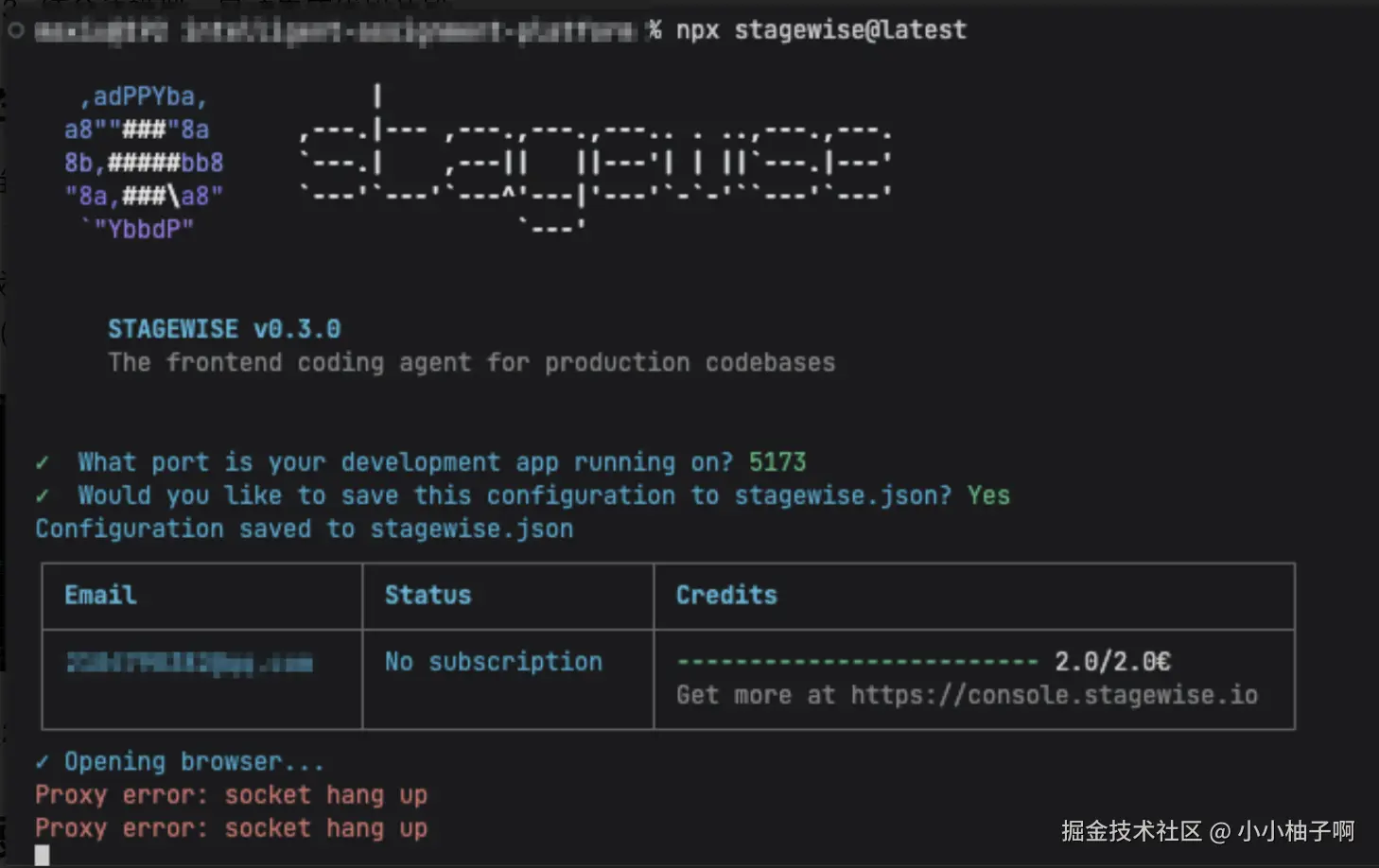The width and height of the screenshot is (1379, 868).
Task: Click the terminal cursor block at bottom
Action: [42, 856]
